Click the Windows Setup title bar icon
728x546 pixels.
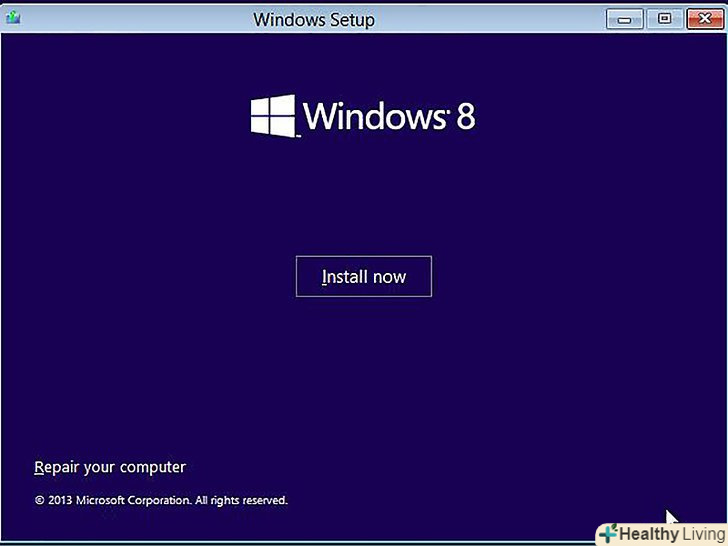[x=13, y=18]
